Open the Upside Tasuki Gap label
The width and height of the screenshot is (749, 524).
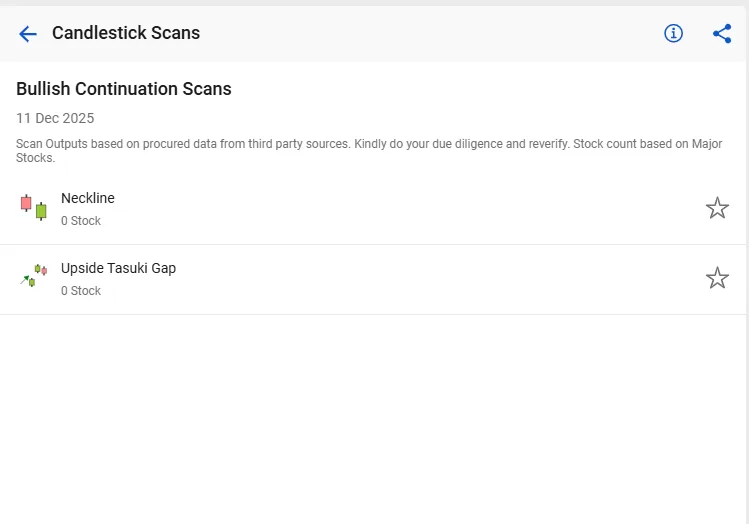(x=118, y=268)
